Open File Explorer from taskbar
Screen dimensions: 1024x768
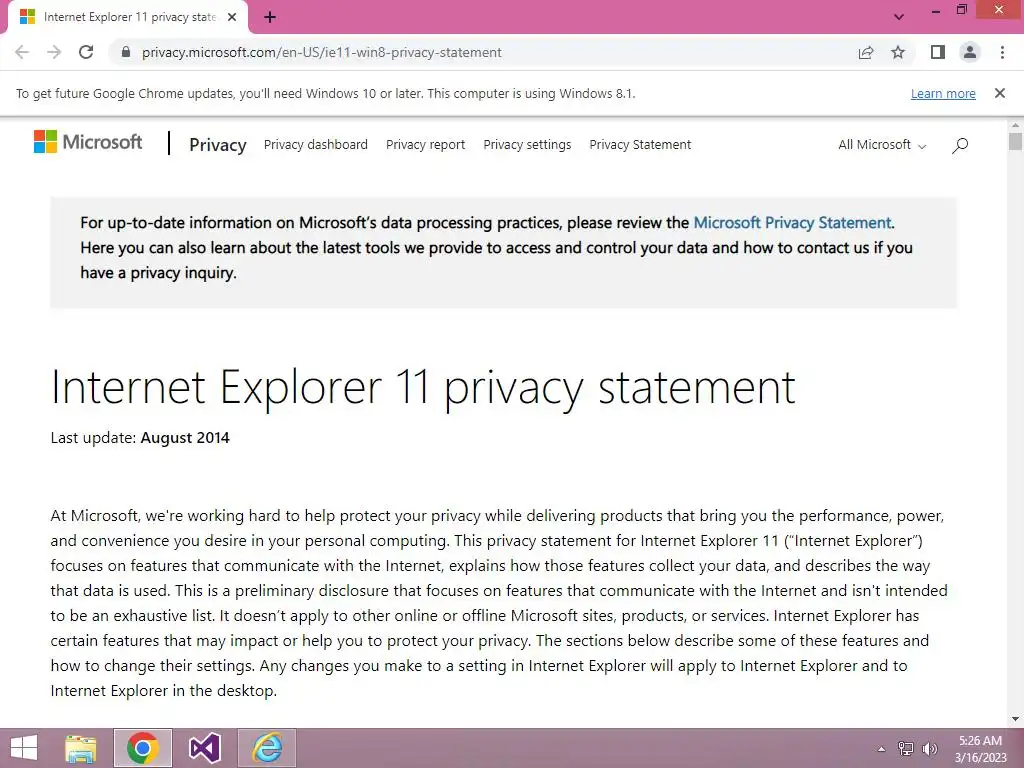coord(81,748)
